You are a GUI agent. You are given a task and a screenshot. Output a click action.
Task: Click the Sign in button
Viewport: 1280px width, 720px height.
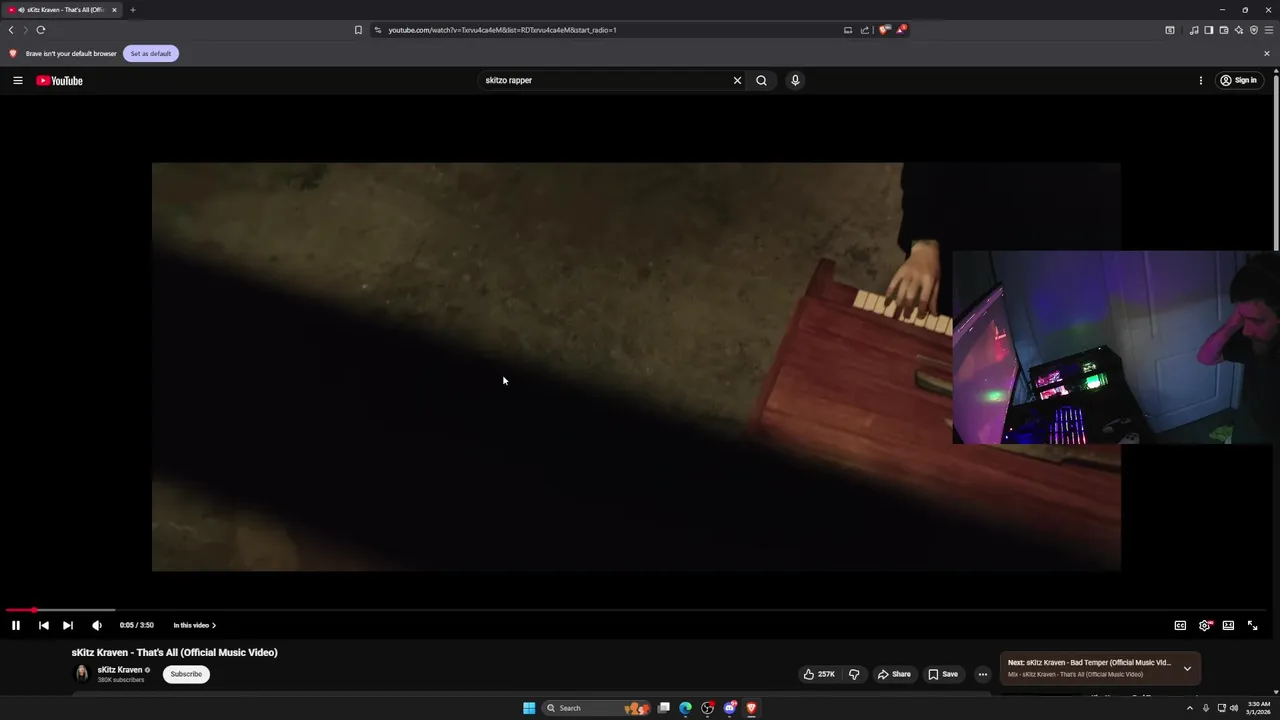[1238, 80]
